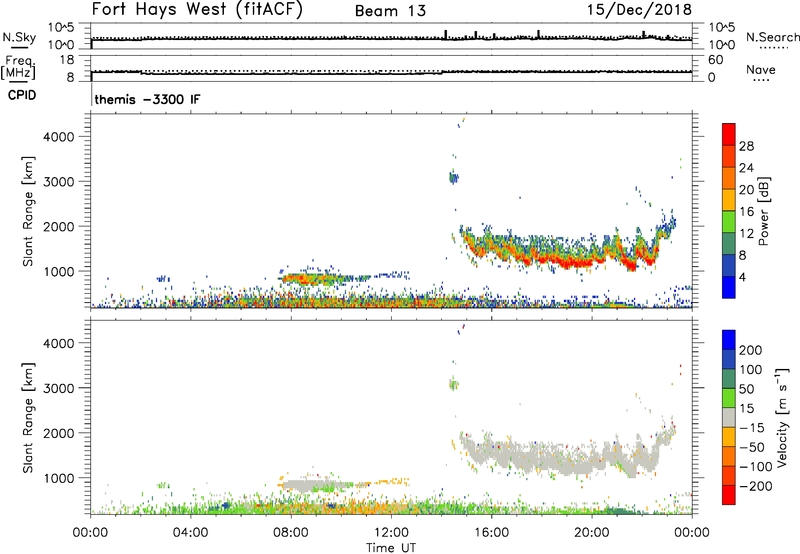This screenshot has width=800, height=554.
Task: Click the 'N.Sky' axis label
Action: (x=19, y=37)
